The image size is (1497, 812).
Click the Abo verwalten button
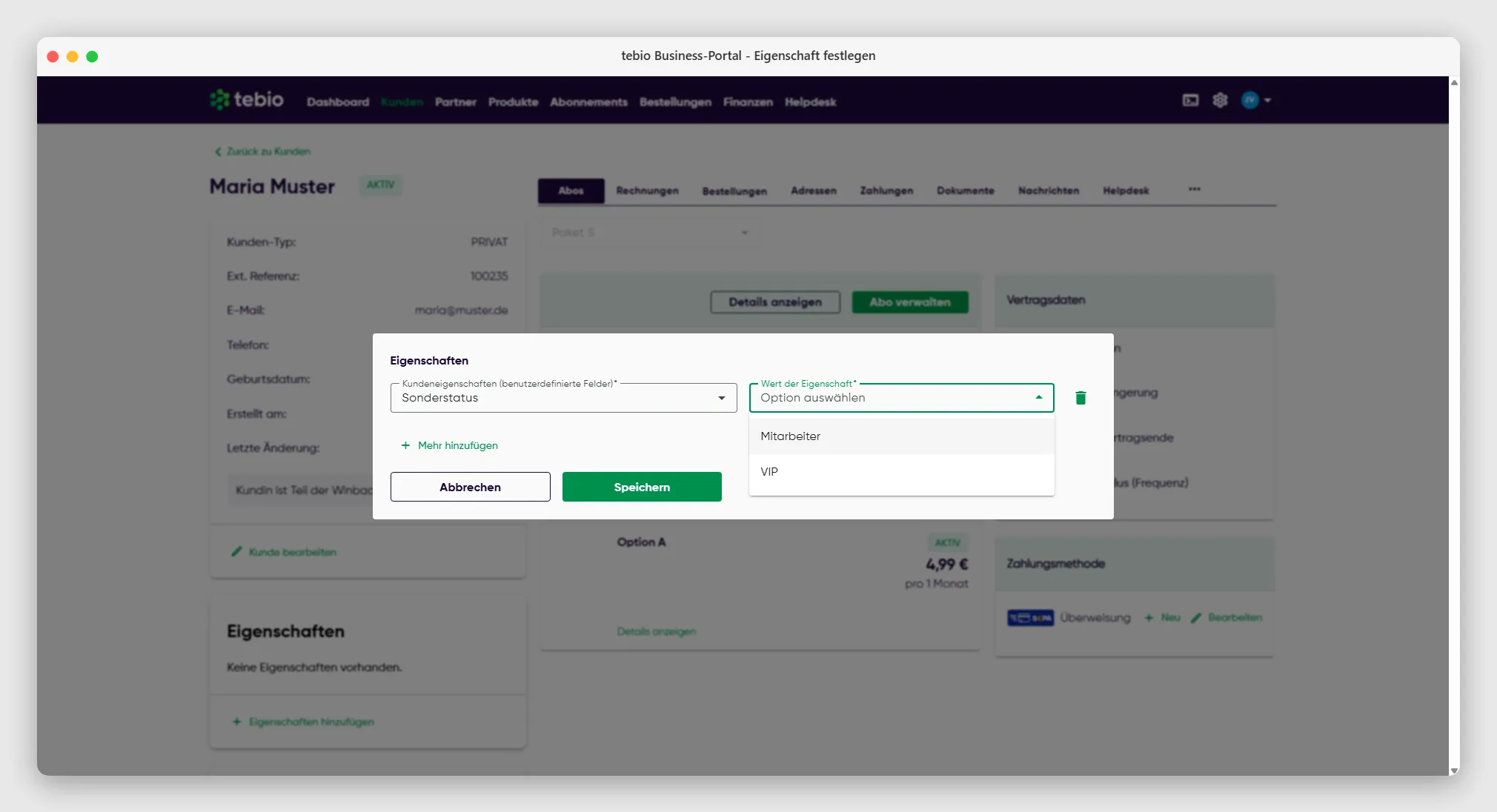coord(910,302)
